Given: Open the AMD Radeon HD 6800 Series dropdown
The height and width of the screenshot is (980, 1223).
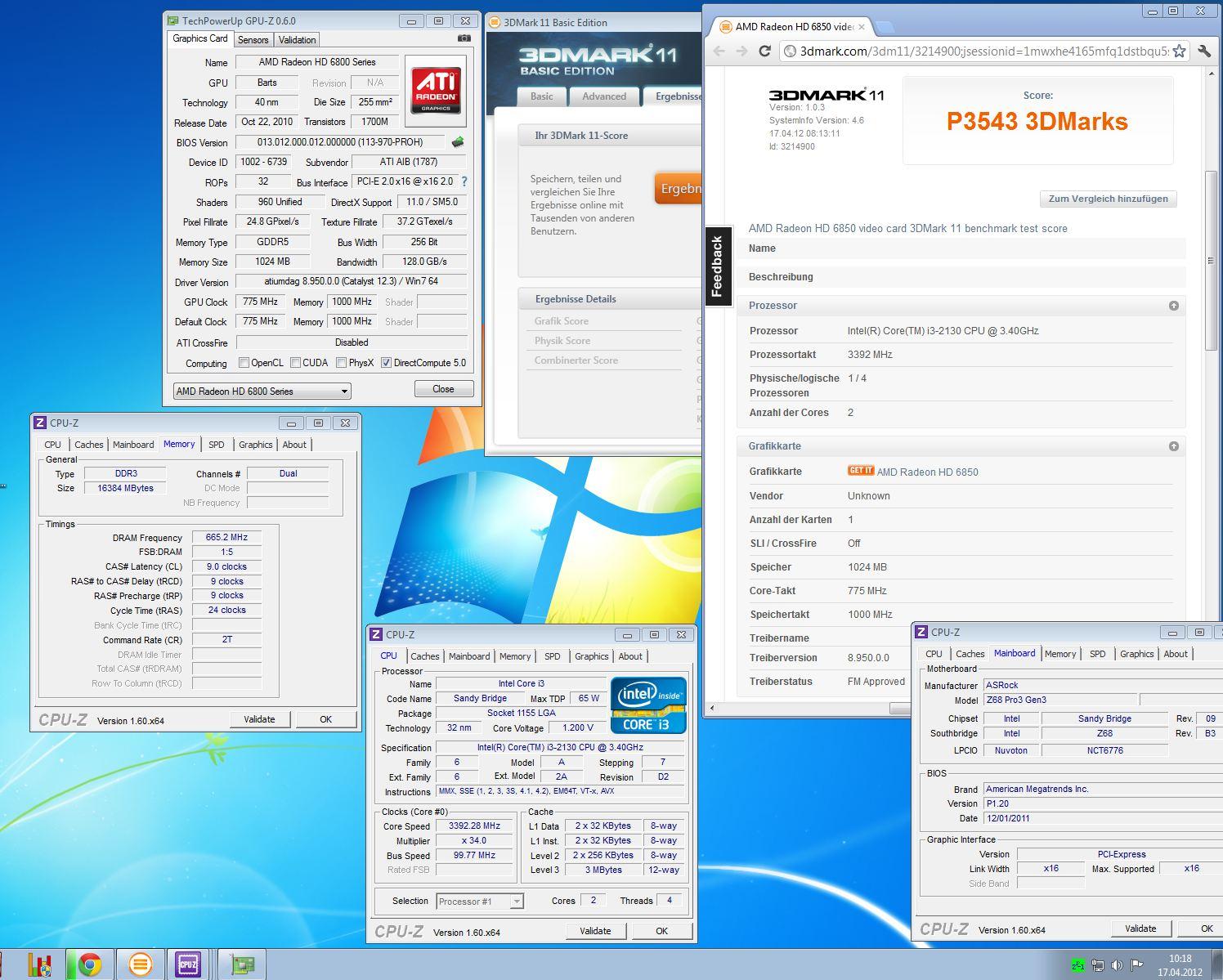Looking at the screenshot, I should (262, 391).
